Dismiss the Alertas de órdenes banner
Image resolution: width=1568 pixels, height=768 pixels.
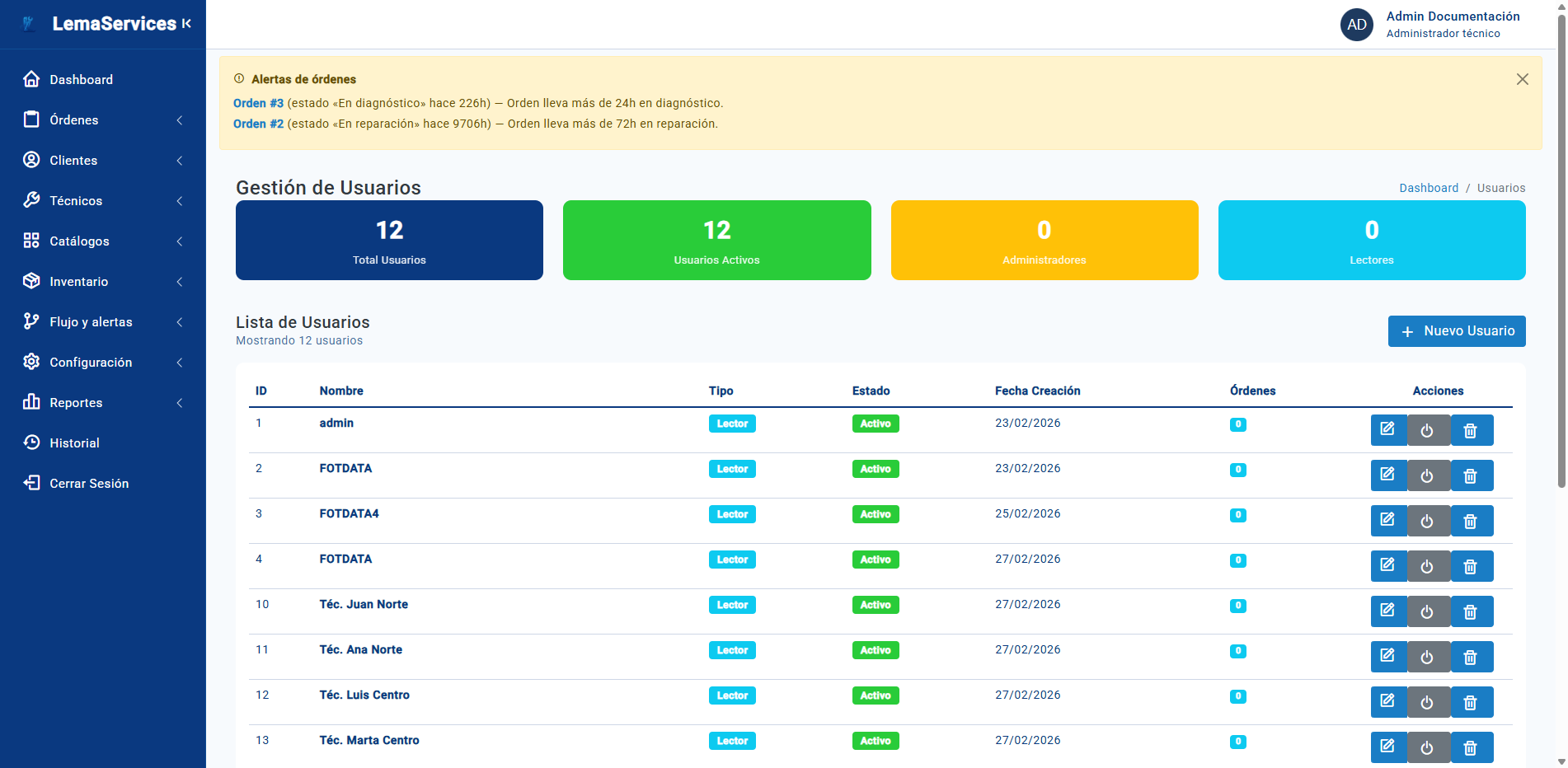click(x=1522, y=79)
